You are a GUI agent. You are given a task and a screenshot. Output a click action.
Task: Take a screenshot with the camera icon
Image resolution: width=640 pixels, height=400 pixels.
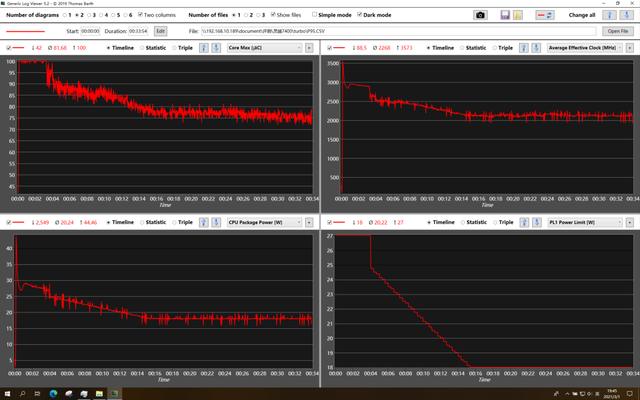tap(480, 15)
